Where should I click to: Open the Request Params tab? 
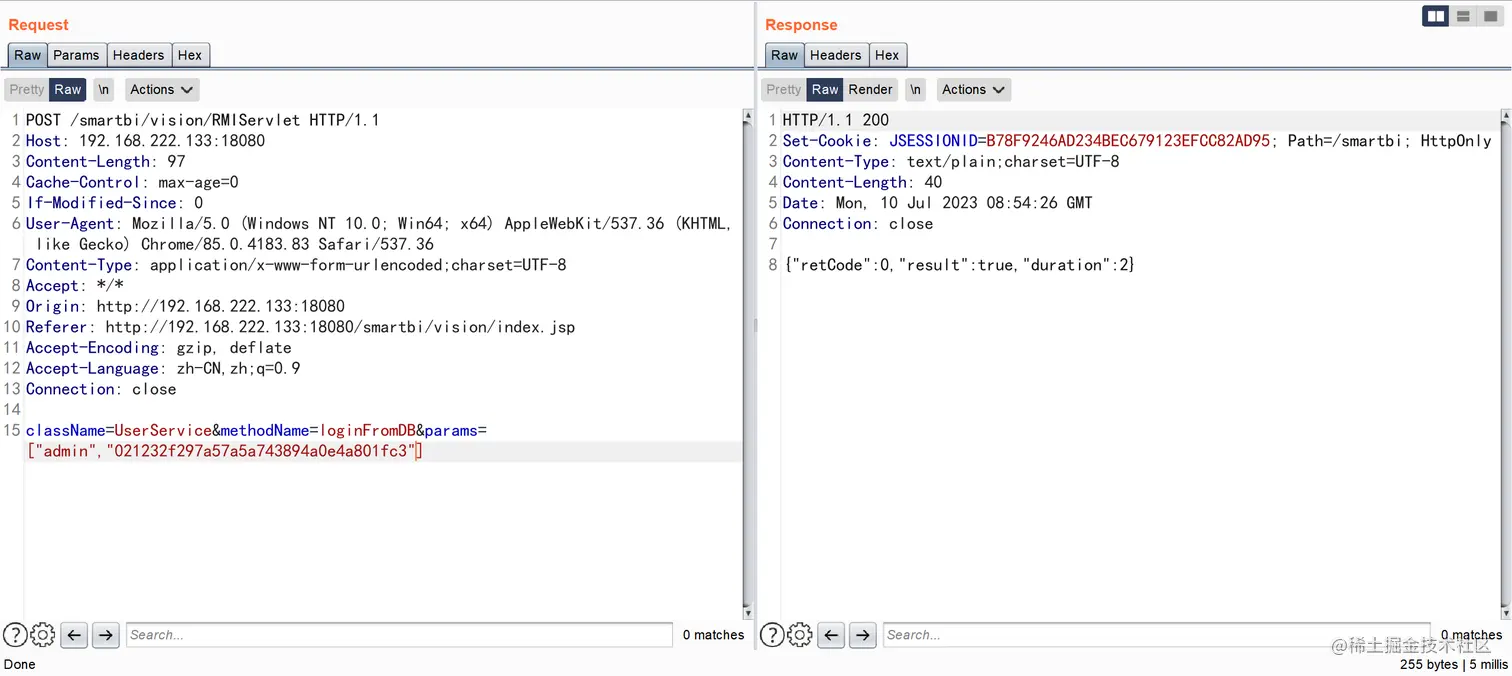pos(76,55)
